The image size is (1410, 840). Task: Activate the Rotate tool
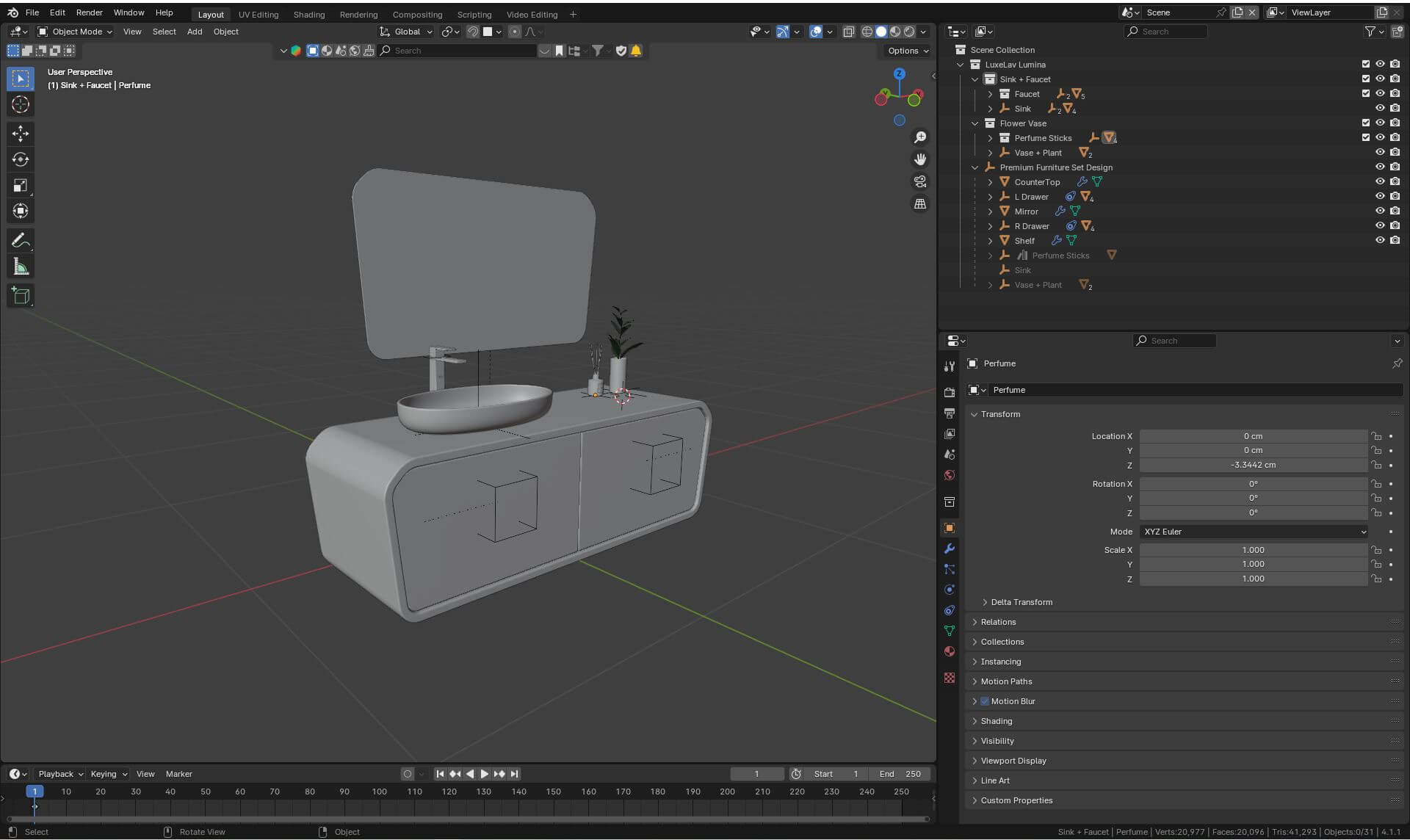21,159
